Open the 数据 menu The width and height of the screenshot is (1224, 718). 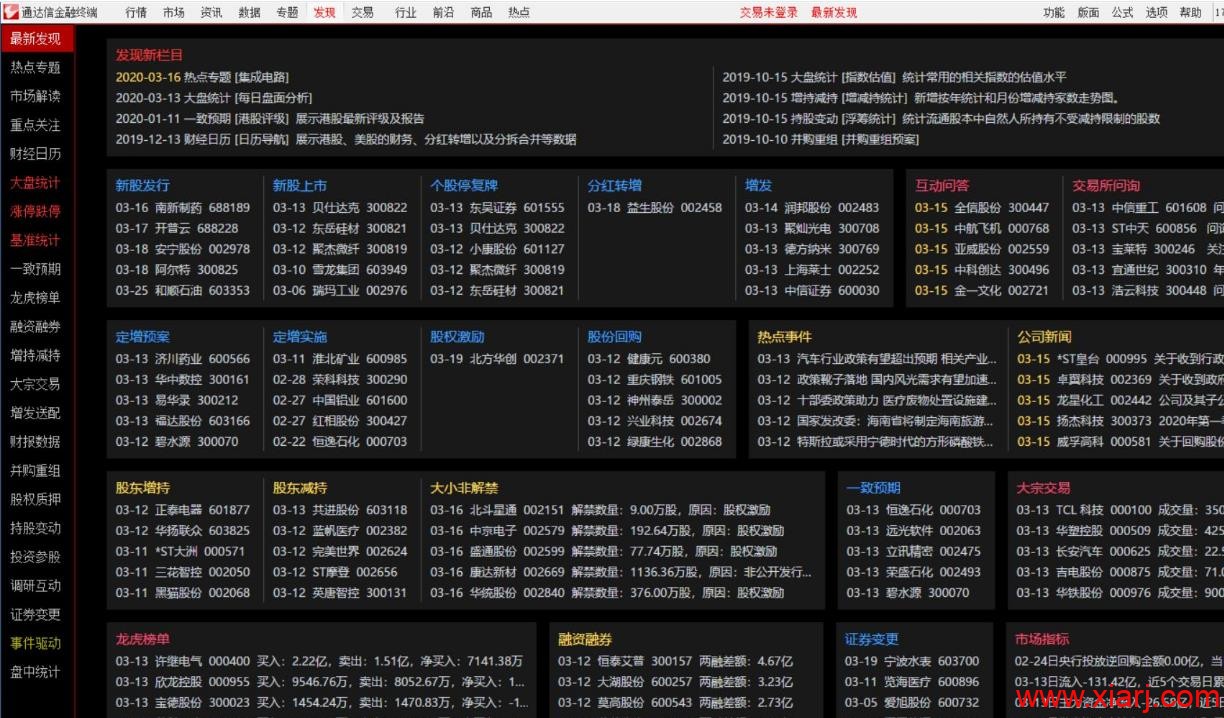click(x=249, y=13)
